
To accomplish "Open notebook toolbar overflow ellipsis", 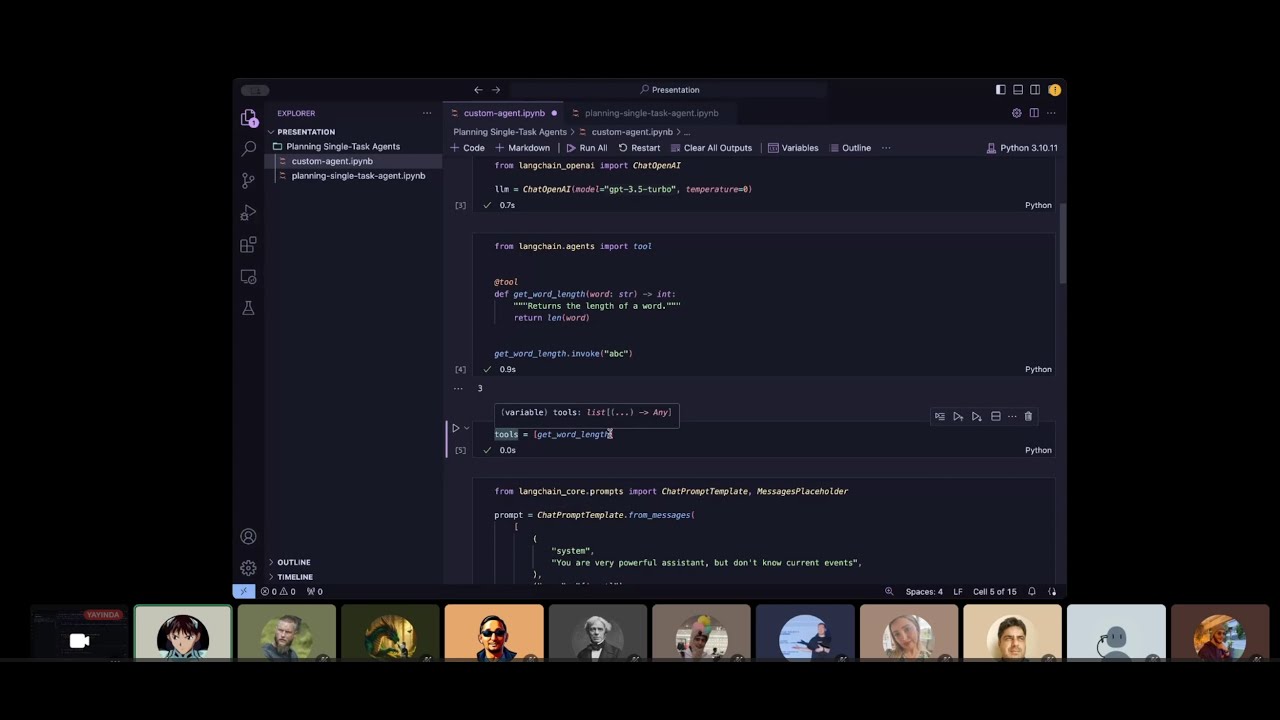I will pos(886,148).
